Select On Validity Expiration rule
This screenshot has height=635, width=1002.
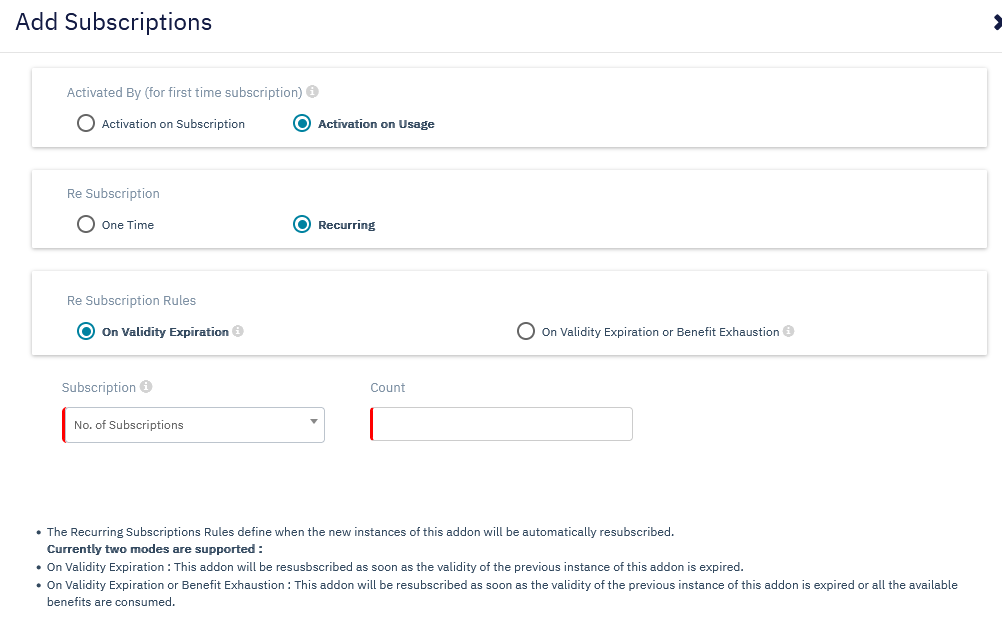pos(86,331)
